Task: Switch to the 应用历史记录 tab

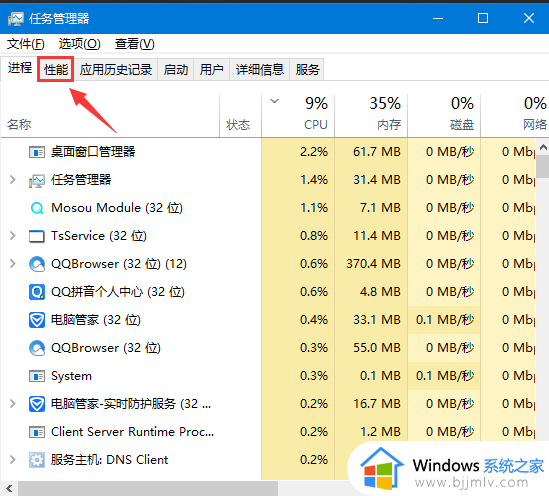Action: coord(116,69)
